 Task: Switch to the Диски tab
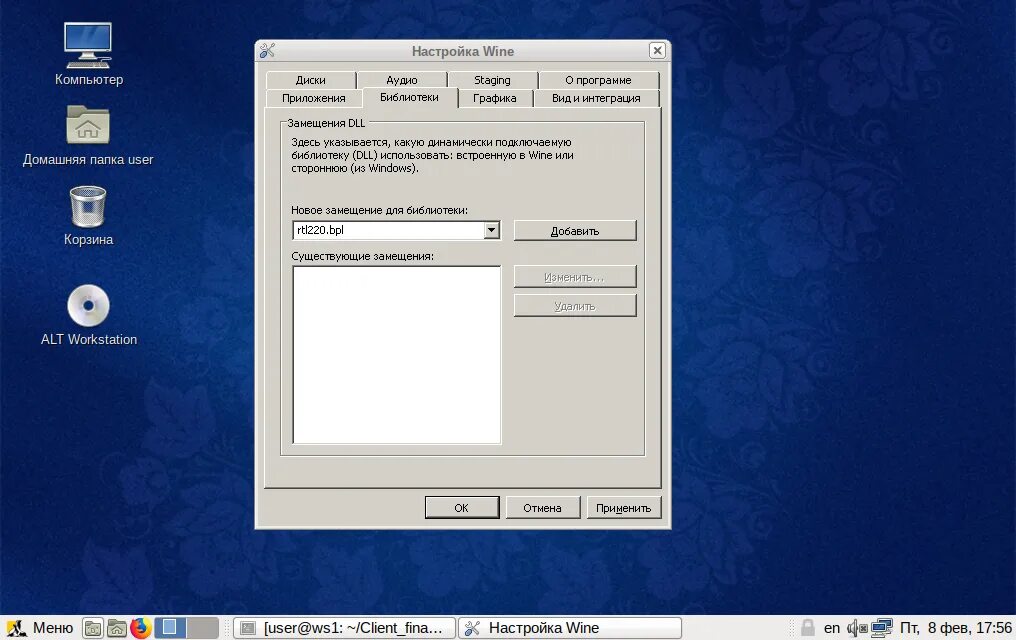pos(310,80)
